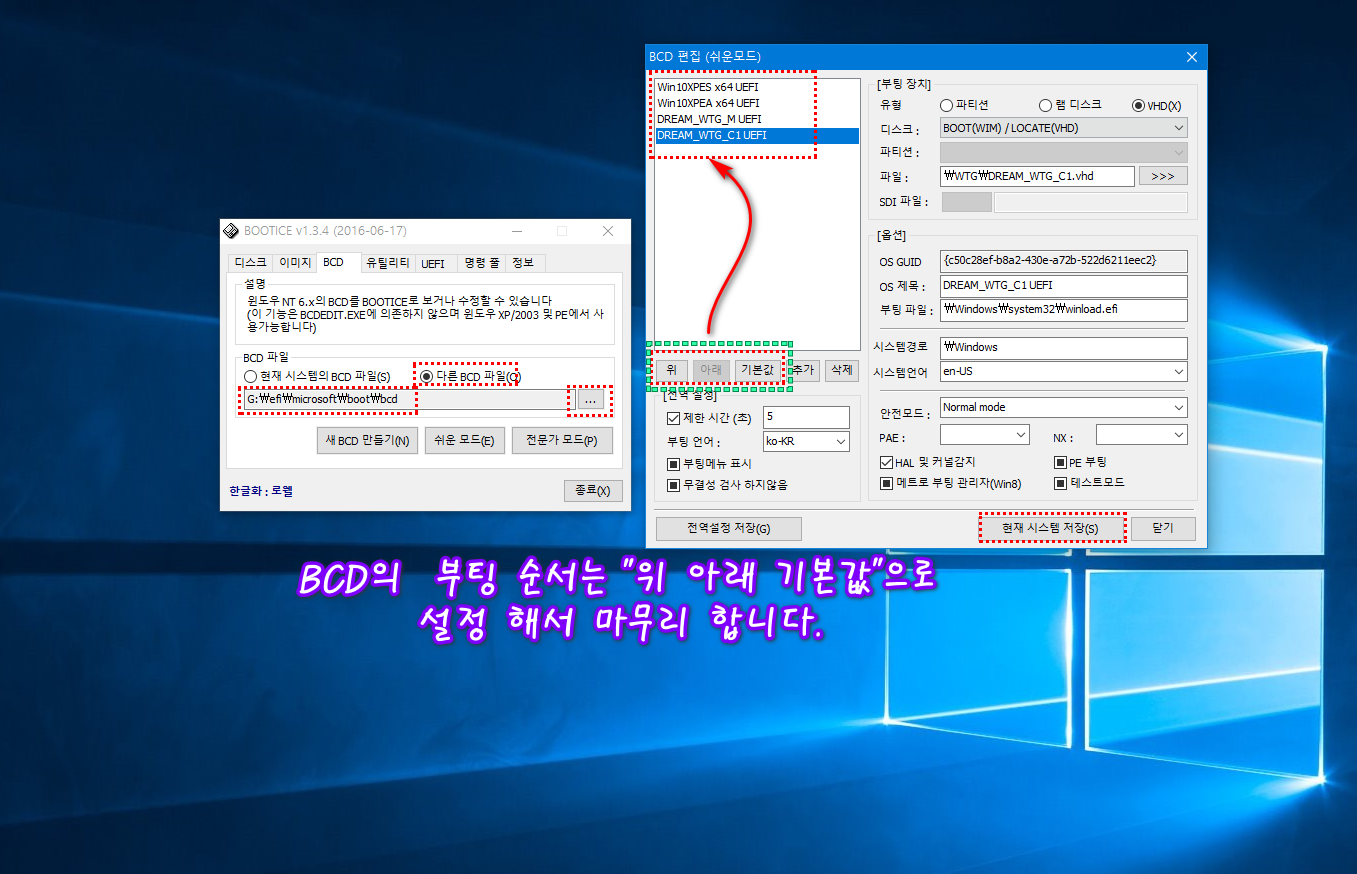
Task: Click the BOOTICE app icon in title bar
Action: coord(231,231)
